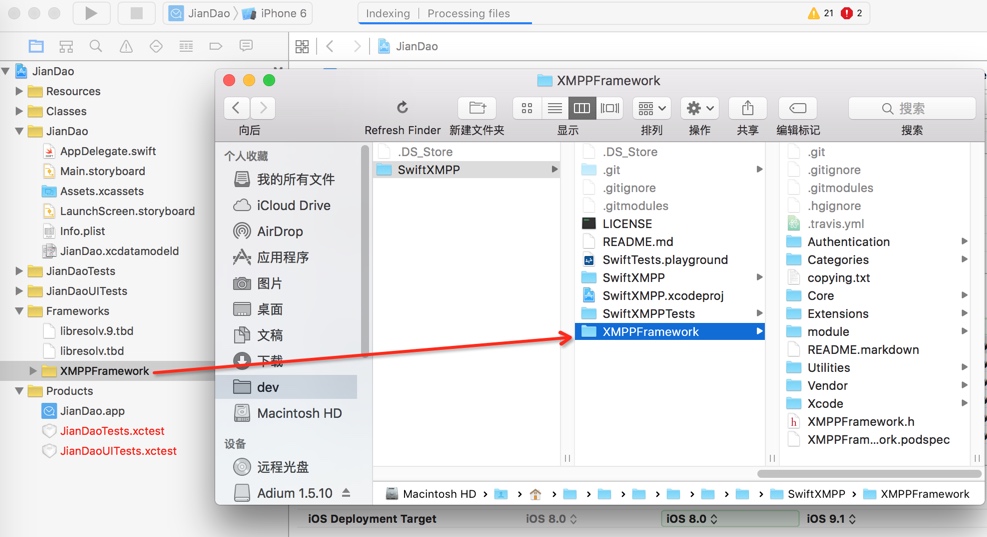Screen dimensions: 987x537
Task: Open the issue navigator warning icon
Action: tap(126, 46)
